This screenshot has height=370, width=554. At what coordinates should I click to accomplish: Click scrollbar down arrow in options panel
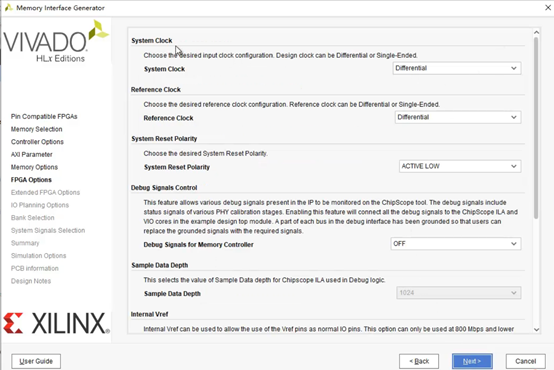536,329
